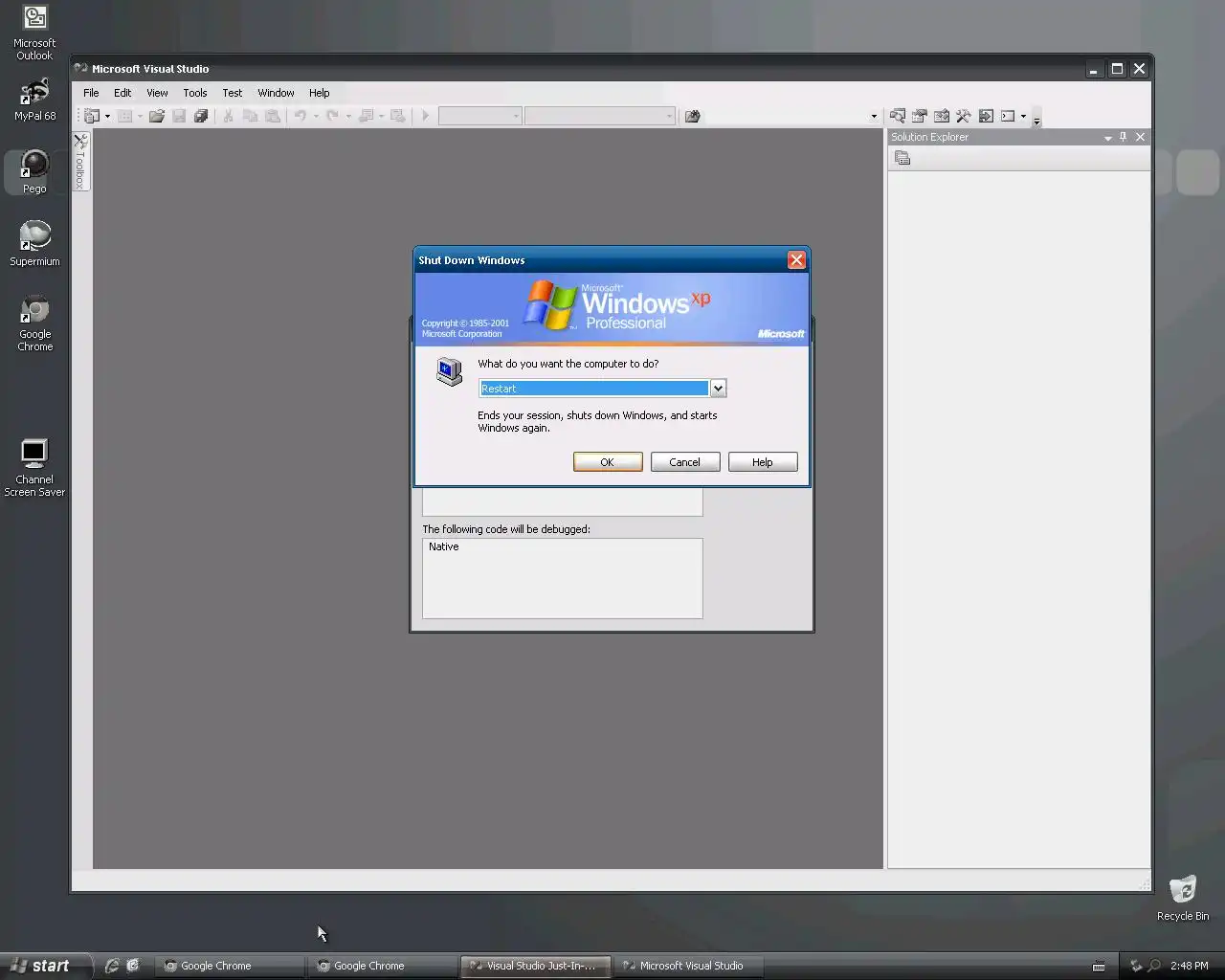Image resolution: width=1225 pixels, height=980 pixels.
Task: Open the New Project icon's dropdown arrow
Action: (107, 117)
